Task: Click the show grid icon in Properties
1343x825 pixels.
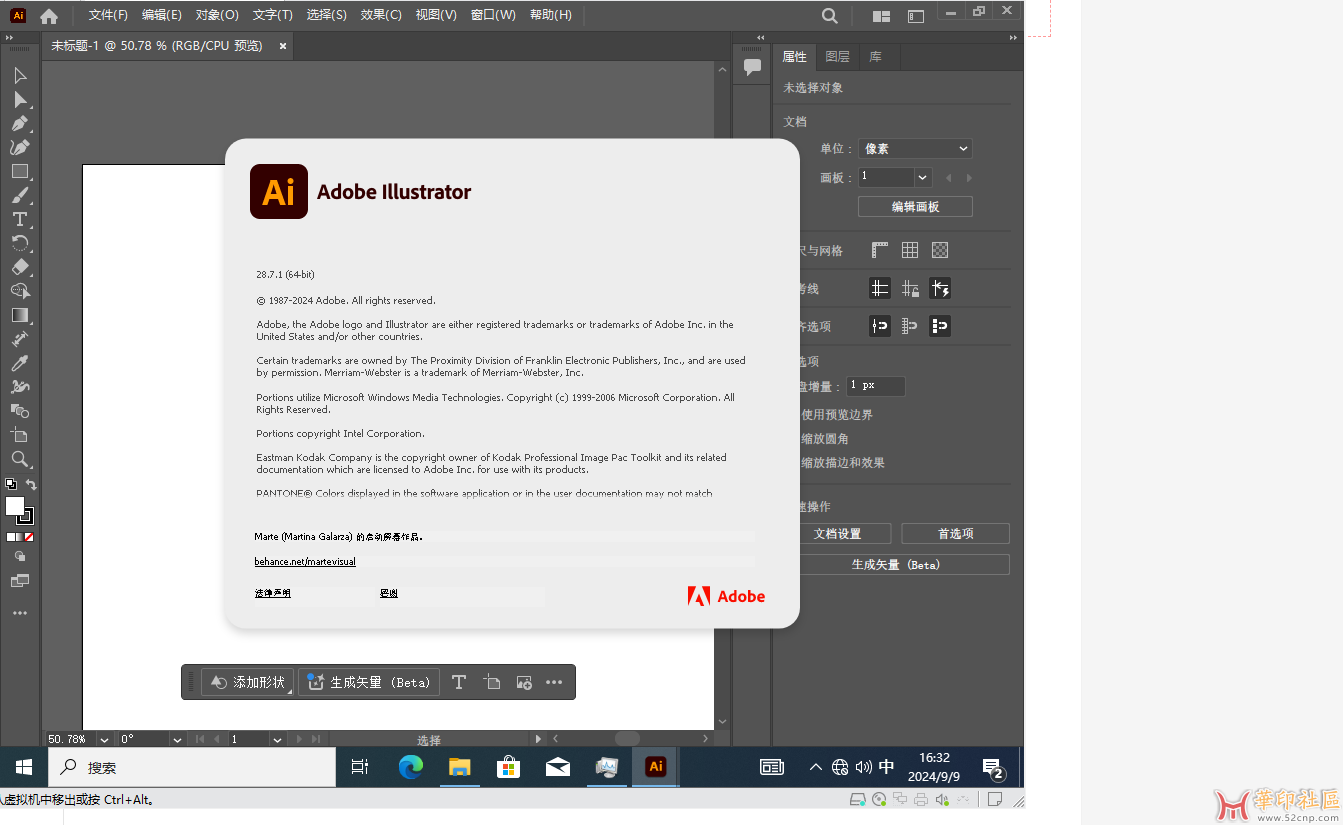Action: [x=910, y=250]
